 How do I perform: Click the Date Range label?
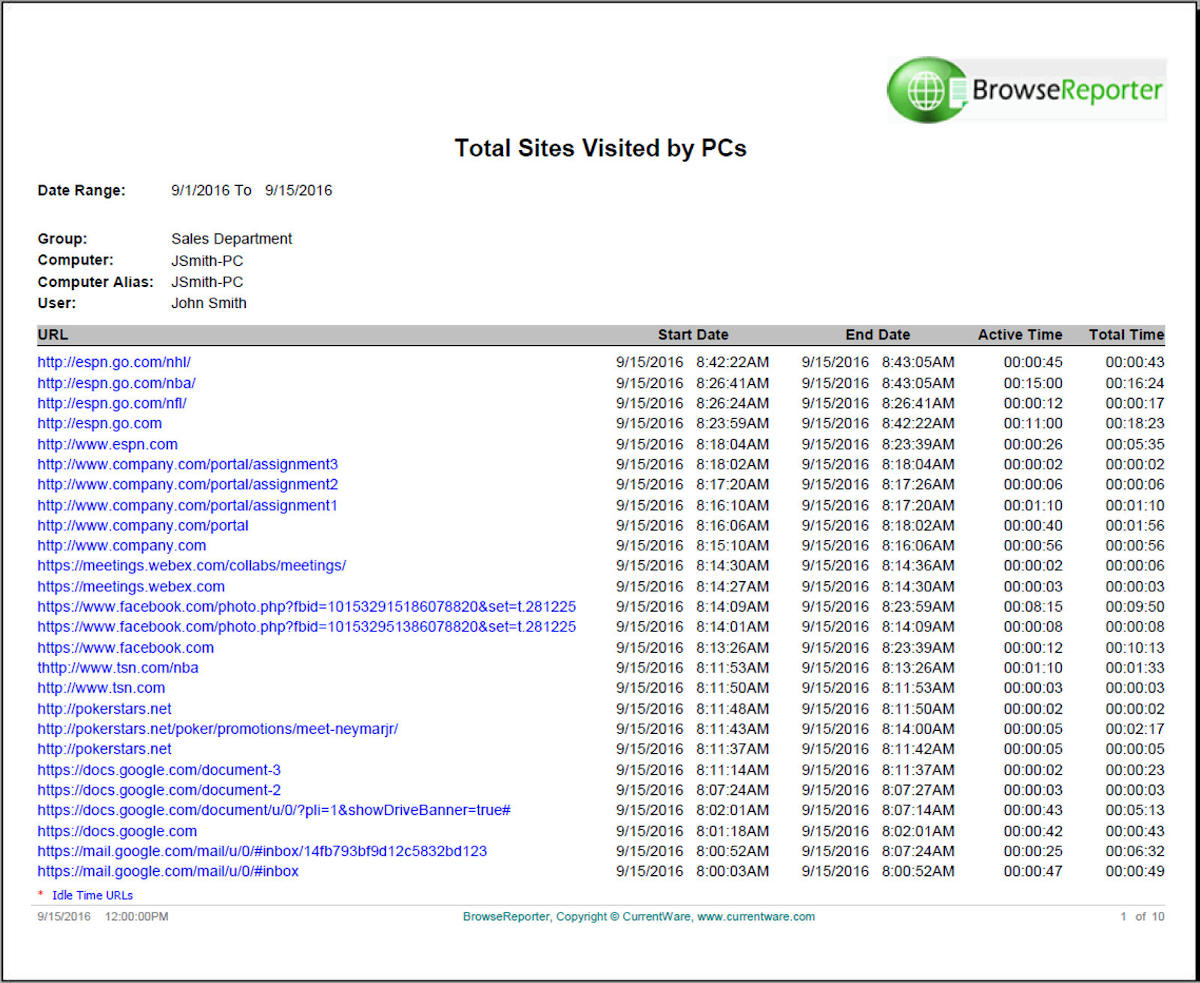point(82,190)
